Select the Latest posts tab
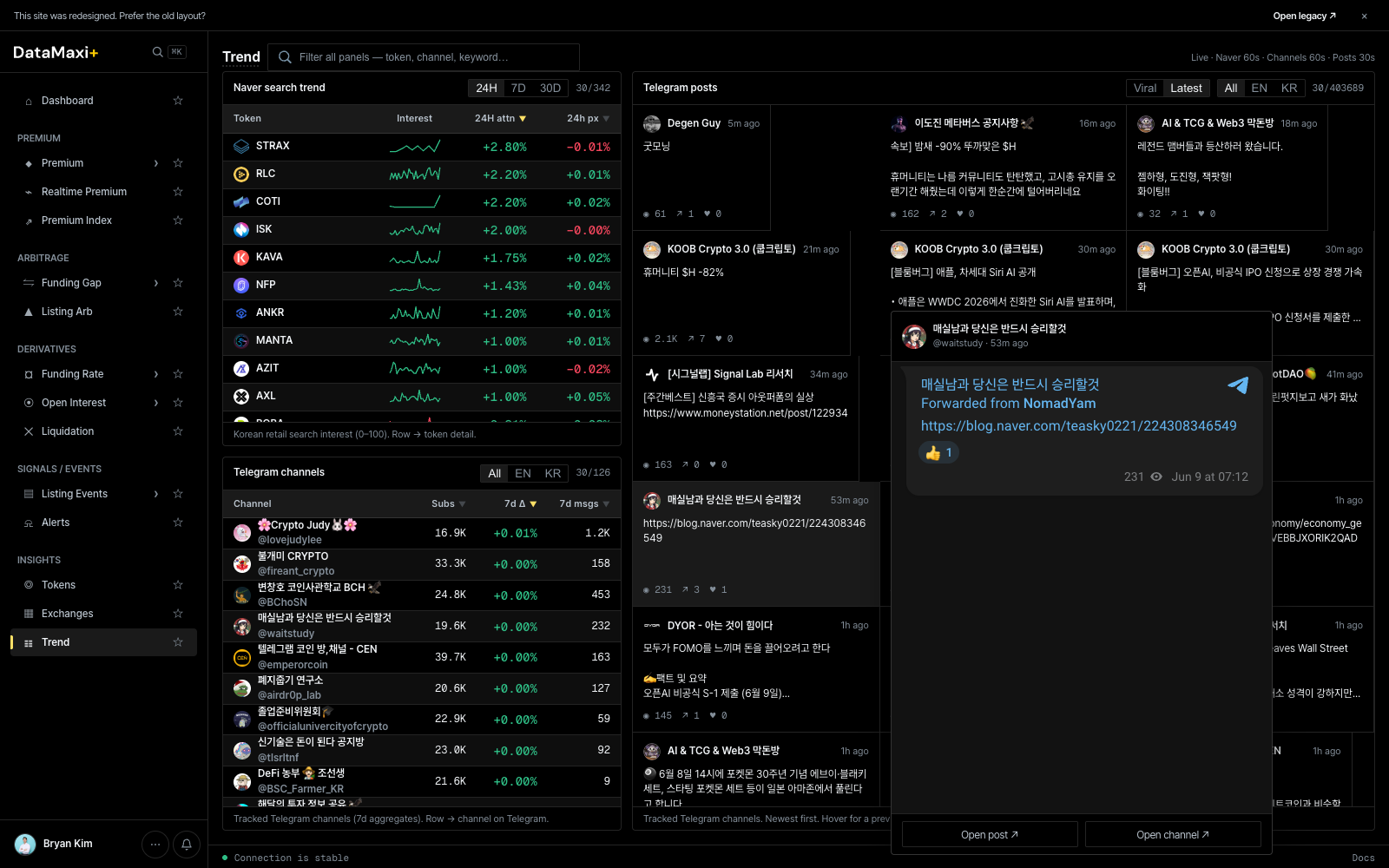This screenshot has width=1389, height=868. (x=1186, y=89)
